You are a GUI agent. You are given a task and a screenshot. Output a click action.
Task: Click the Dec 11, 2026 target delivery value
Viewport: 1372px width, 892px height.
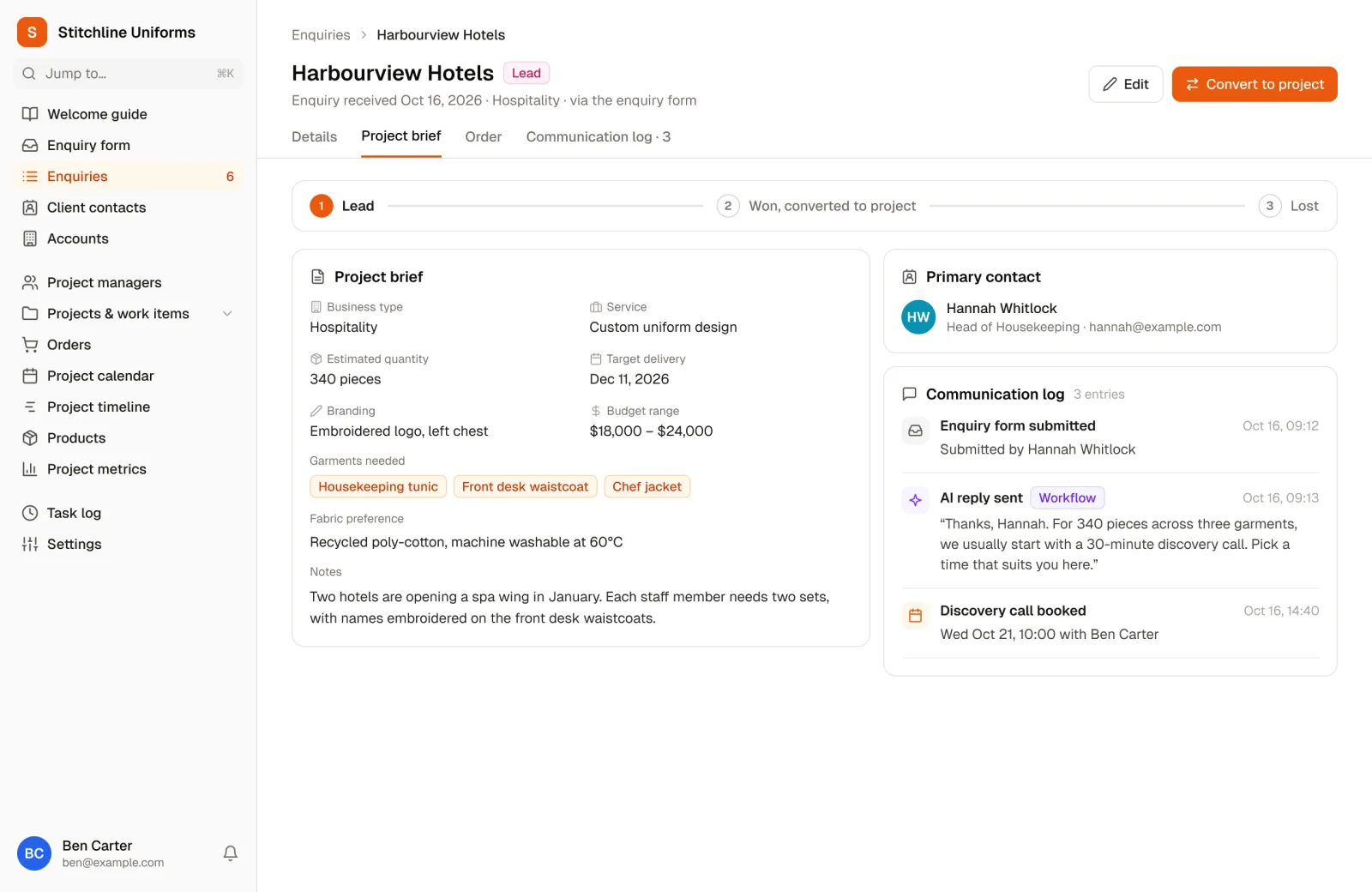click(x=629, y=379)
